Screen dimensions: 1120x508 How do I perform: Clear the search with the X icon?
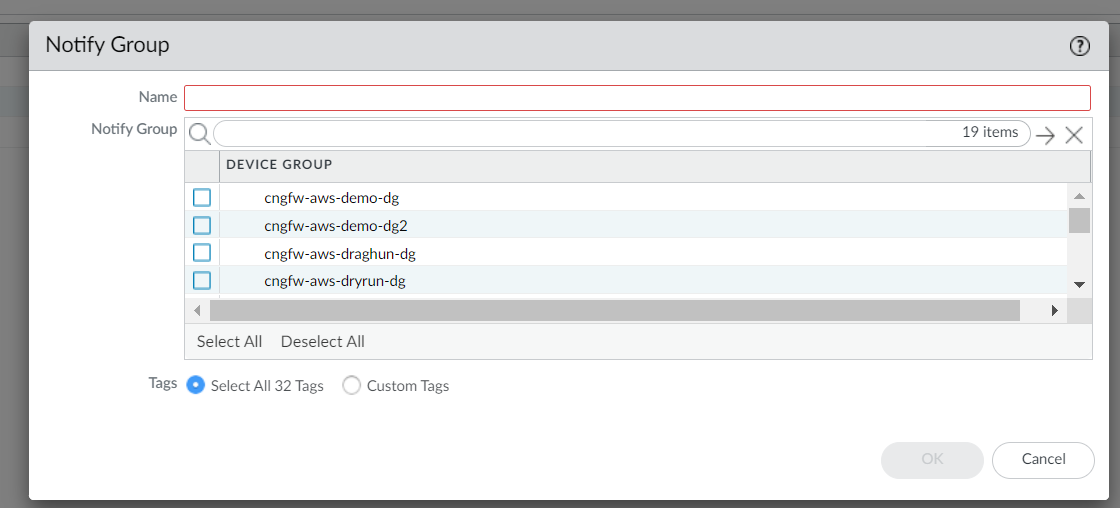1074,135
